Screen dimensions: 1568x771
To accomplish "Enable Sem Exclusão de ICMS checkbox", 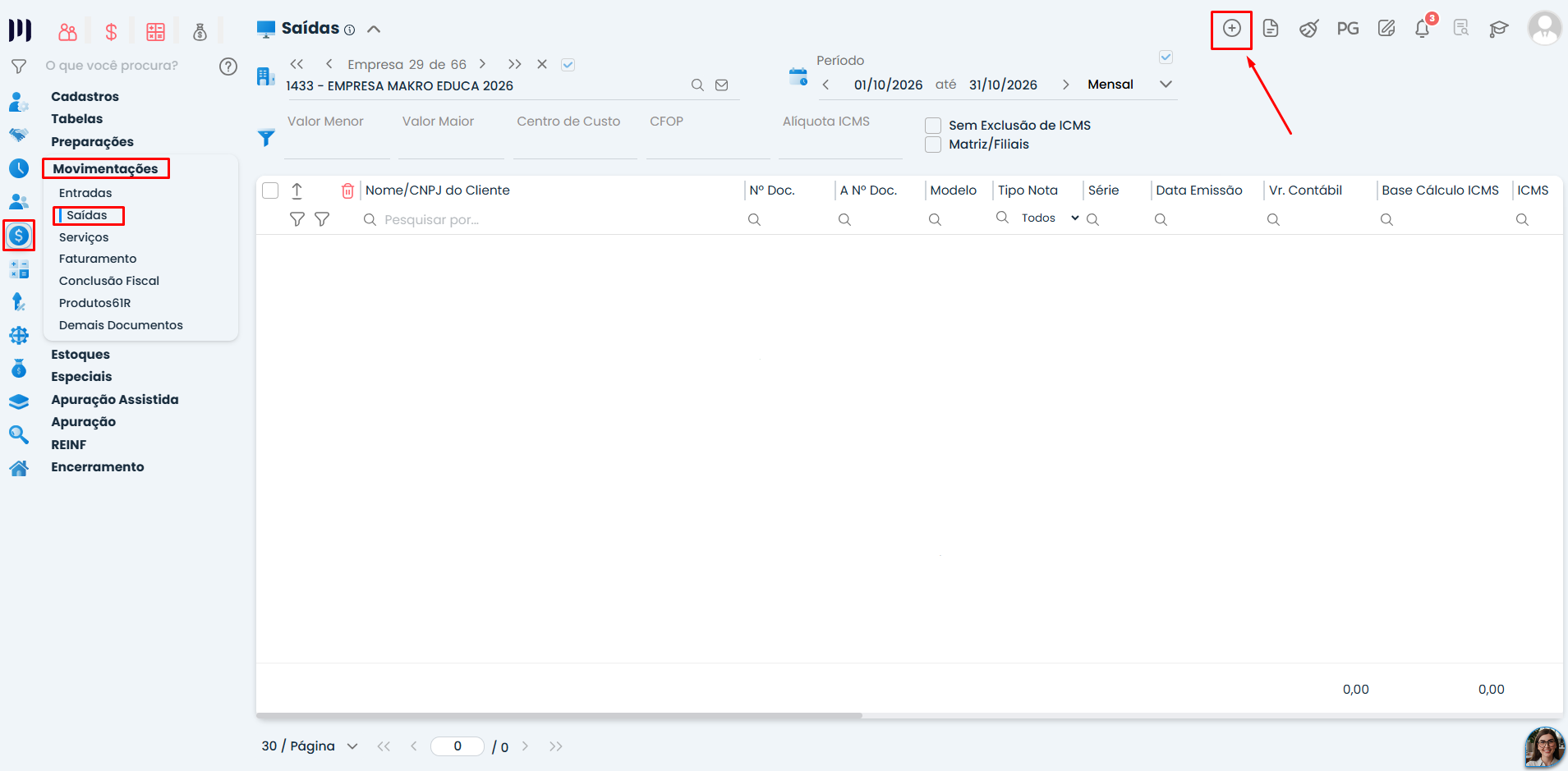I will [x=933, y=126].
